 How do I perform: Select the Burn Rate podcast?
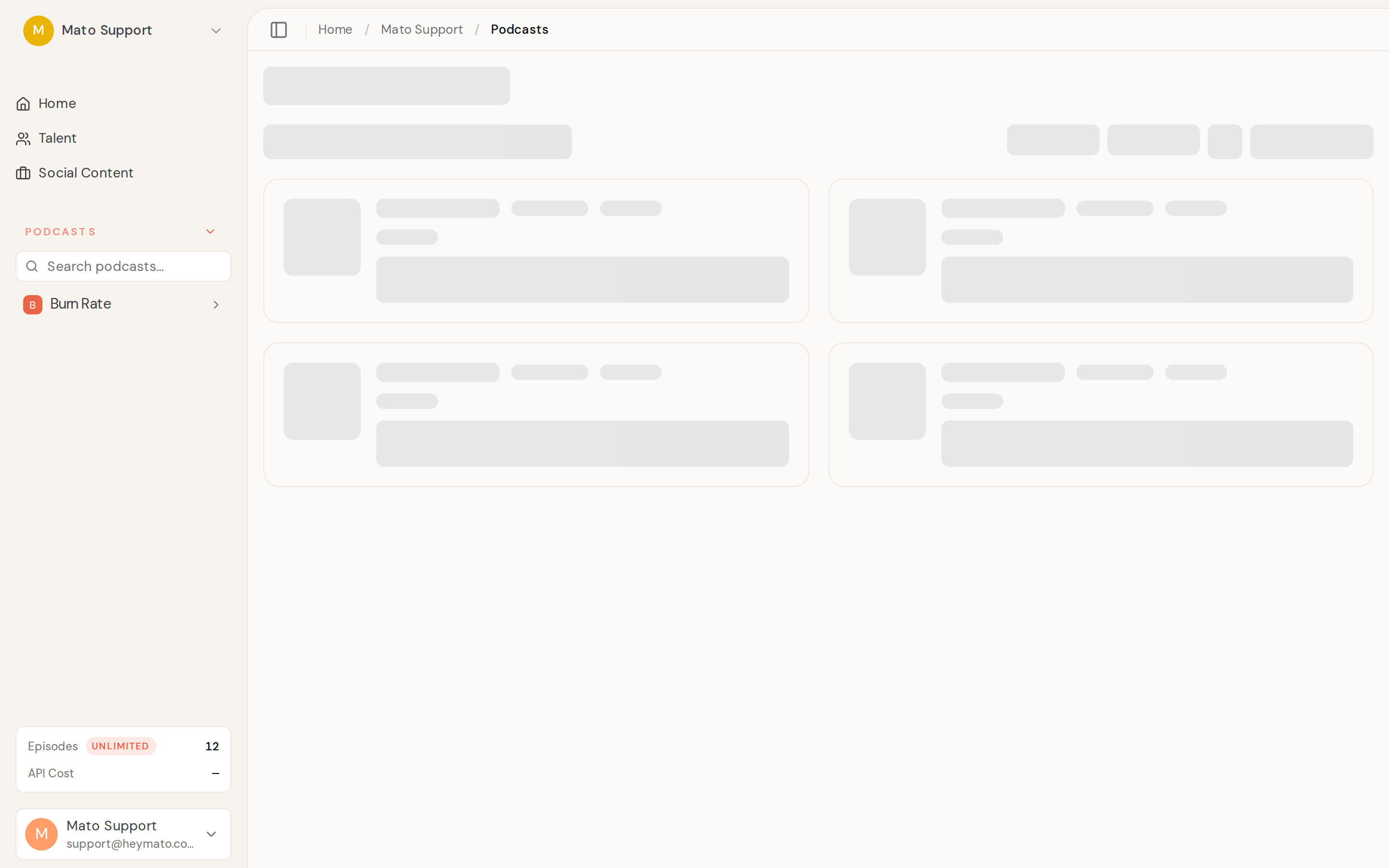(123, 304)
